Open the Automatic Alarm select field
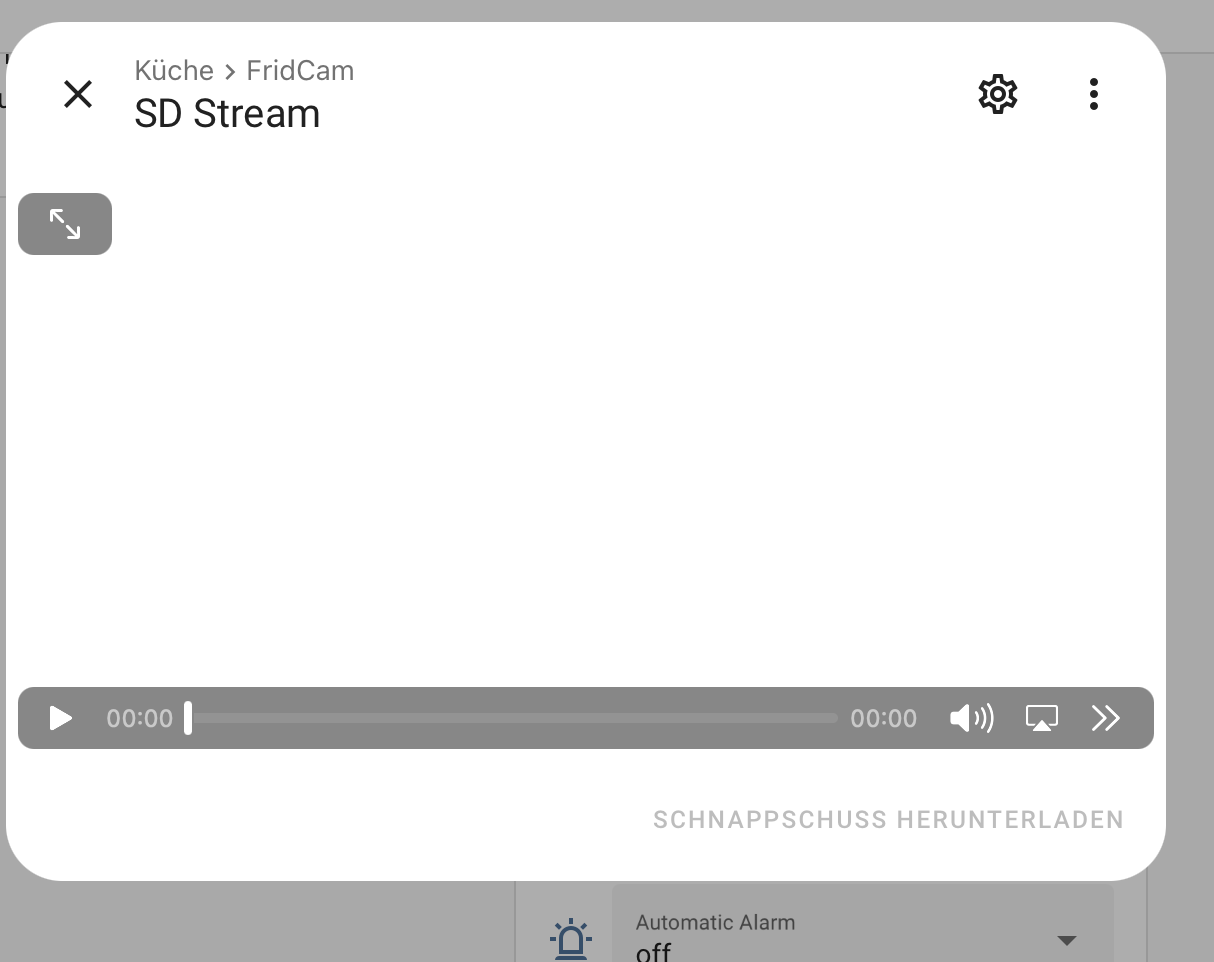1214x962 pixels. pos(863,923)
